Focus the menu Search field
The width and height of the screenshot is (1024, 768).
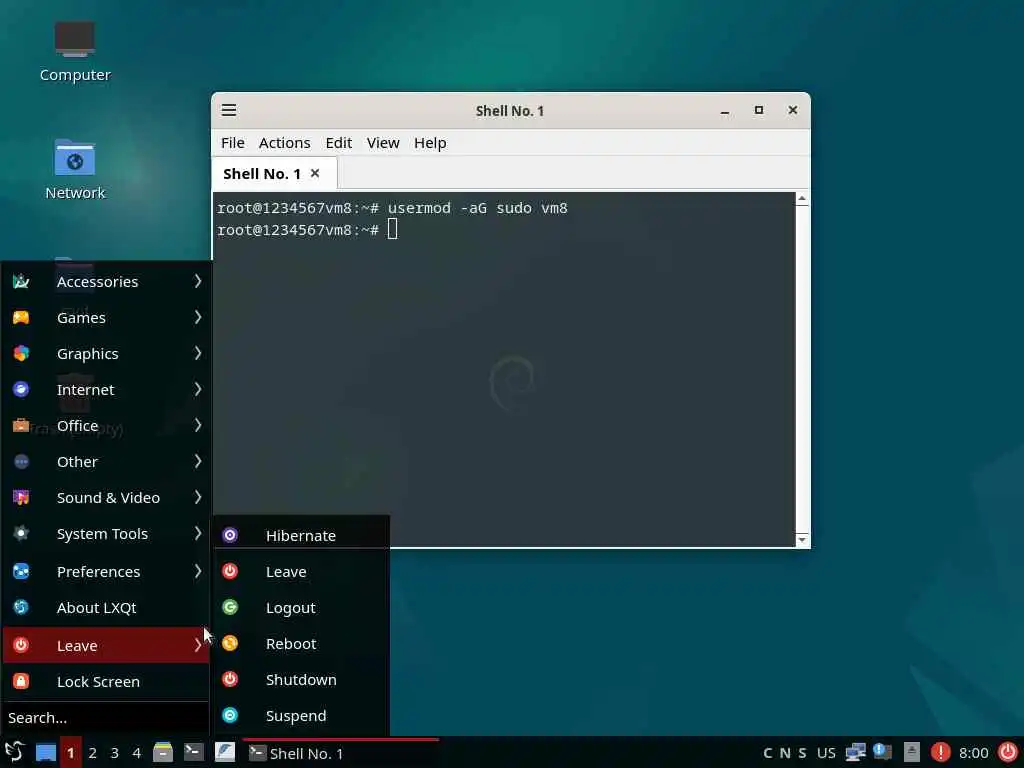tap(104, 718)
